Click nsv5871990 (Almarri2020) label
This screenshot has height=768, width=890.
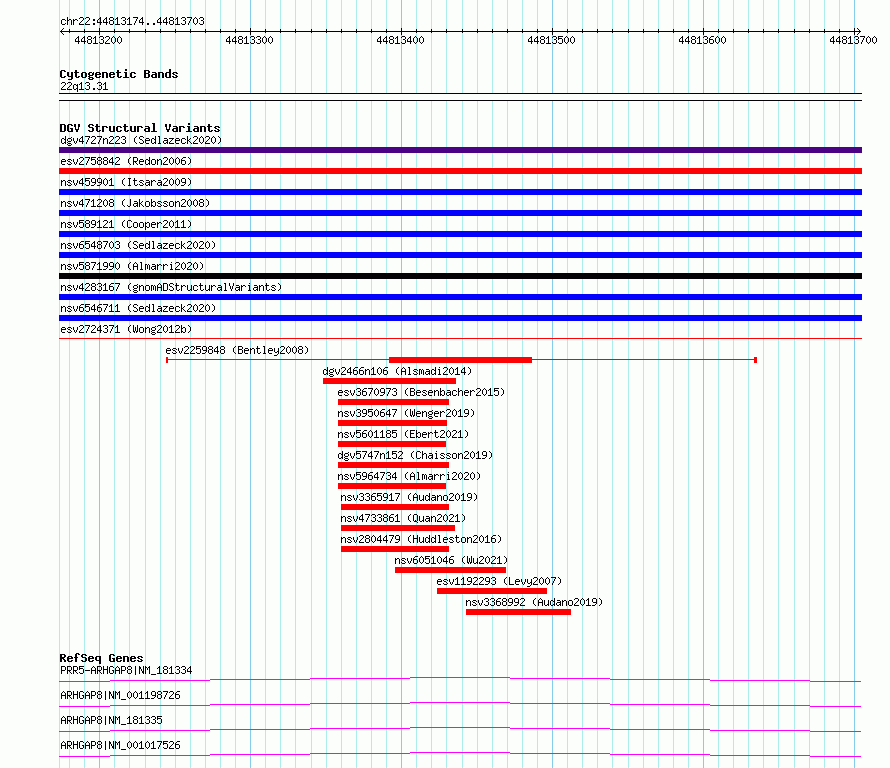click(132, 266)
